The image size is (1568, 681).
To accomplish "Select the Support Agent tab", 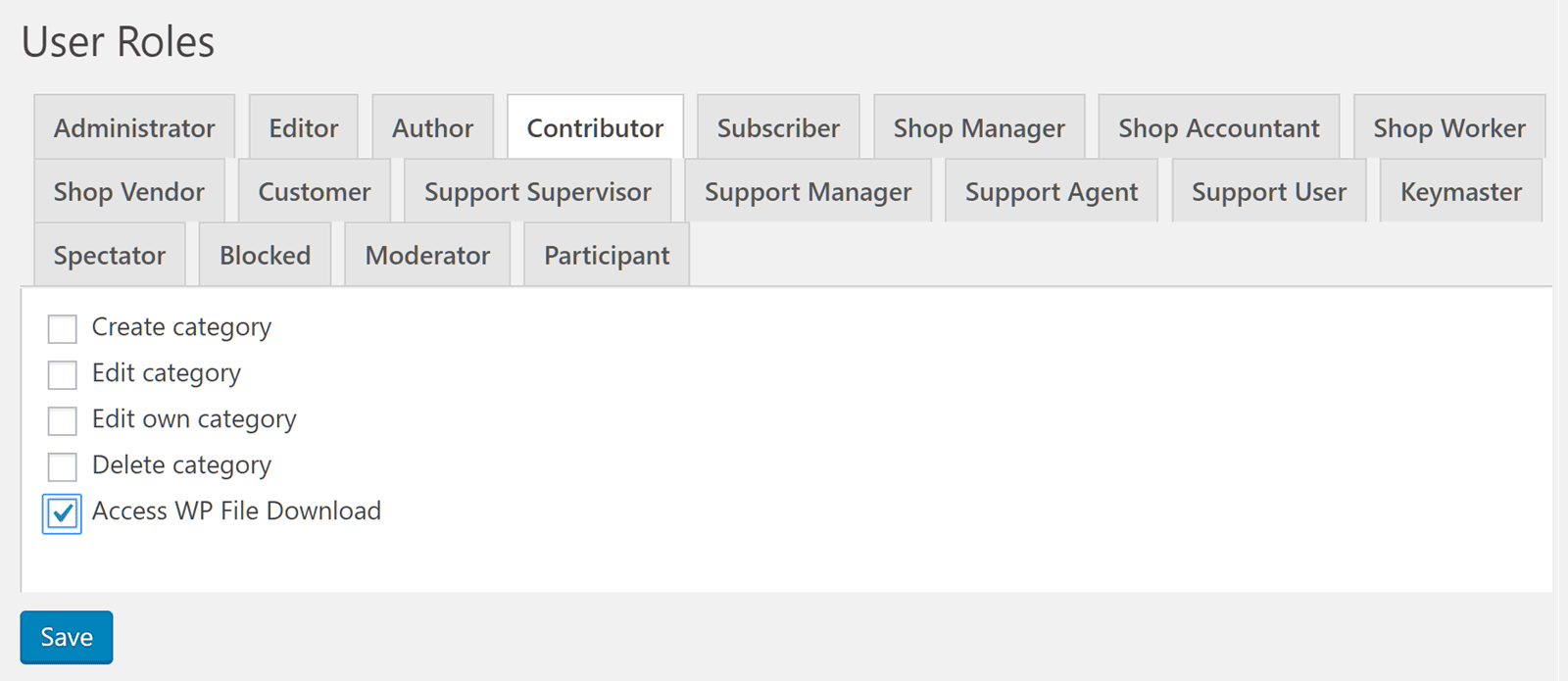I will coord(1052,191).
